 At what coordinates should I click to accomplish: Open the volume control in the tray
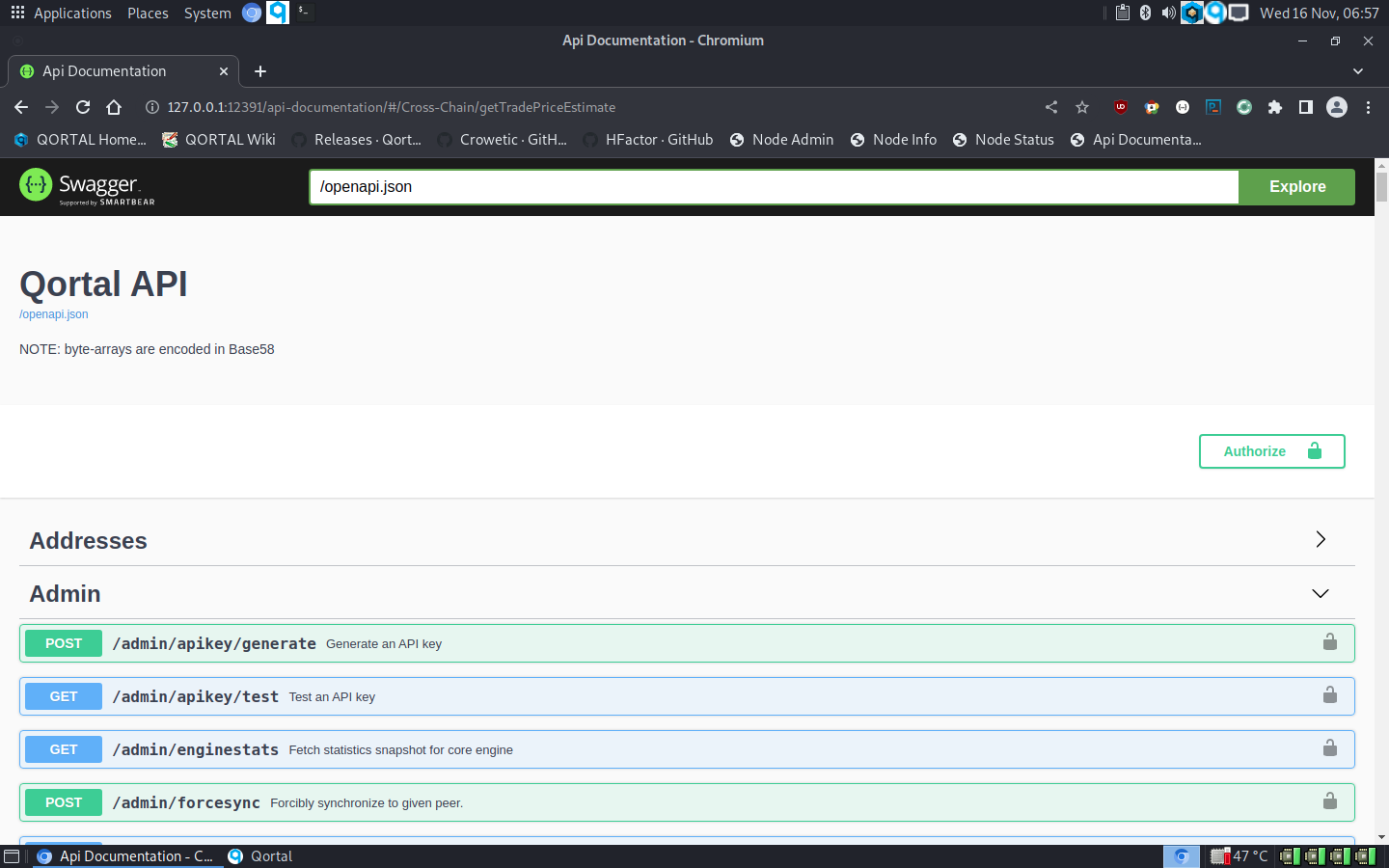pos(1168,13)
